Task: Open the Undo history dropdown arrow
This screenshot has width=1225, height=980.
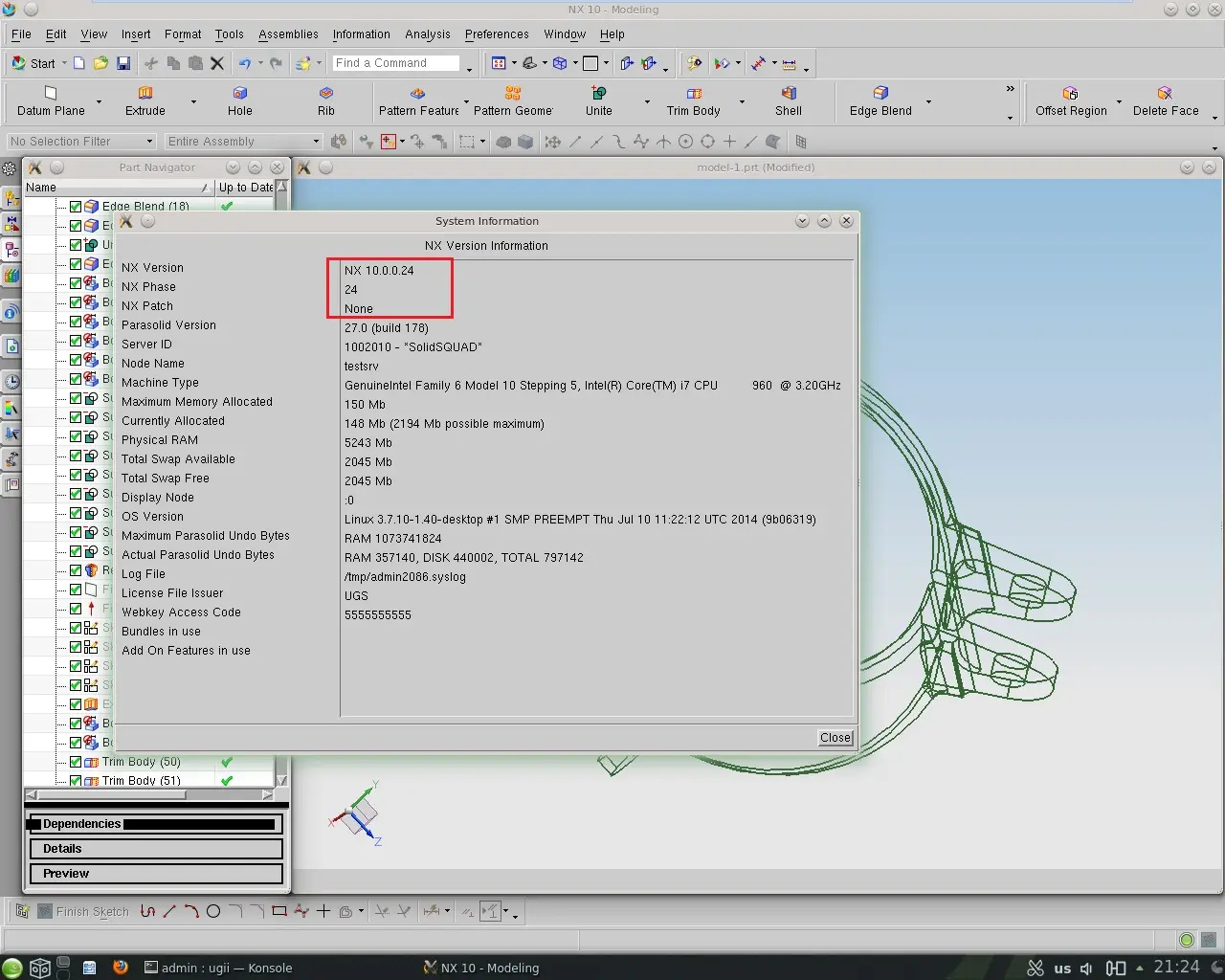Action: tap(260, 63)
